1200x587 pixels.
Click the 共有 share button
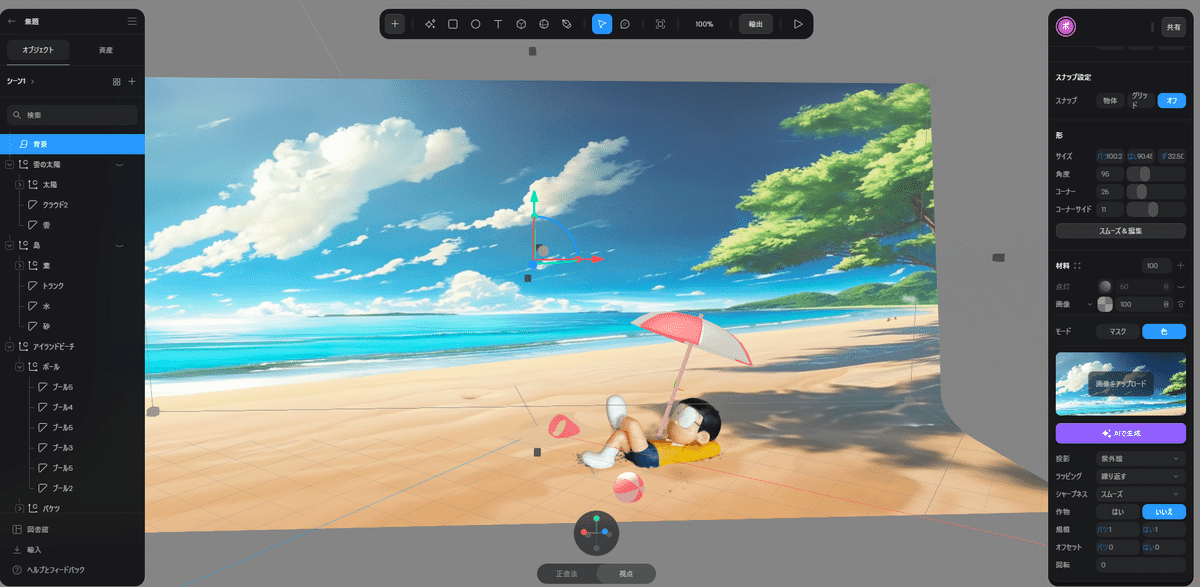pyautogui.click(x=1174, y=27)
